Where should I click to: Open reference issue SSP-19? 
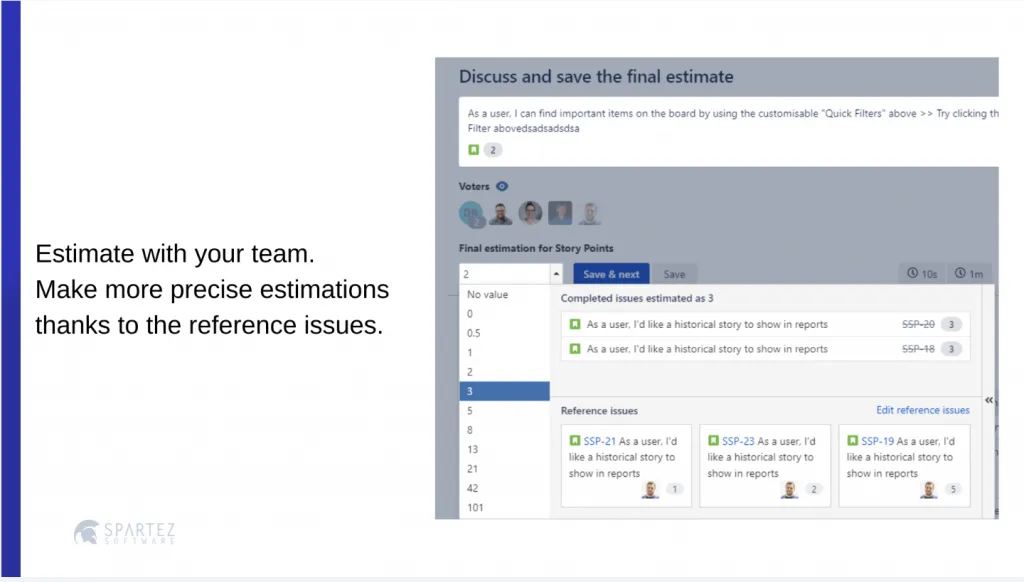pos(877,441)
